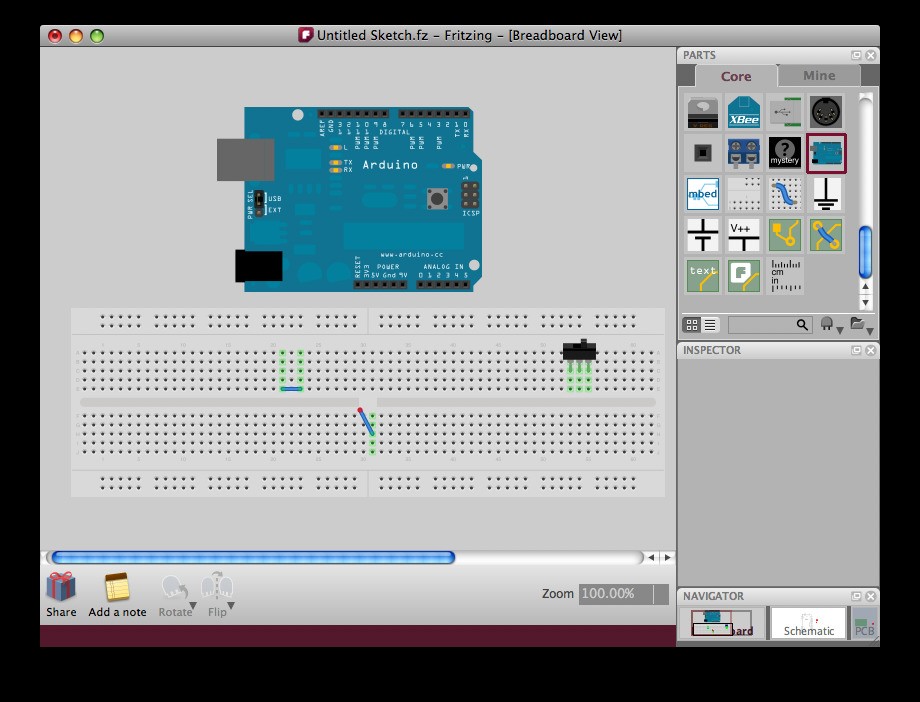
Task: Choose the blue breadboard wire part
Action: coord(785,194)
